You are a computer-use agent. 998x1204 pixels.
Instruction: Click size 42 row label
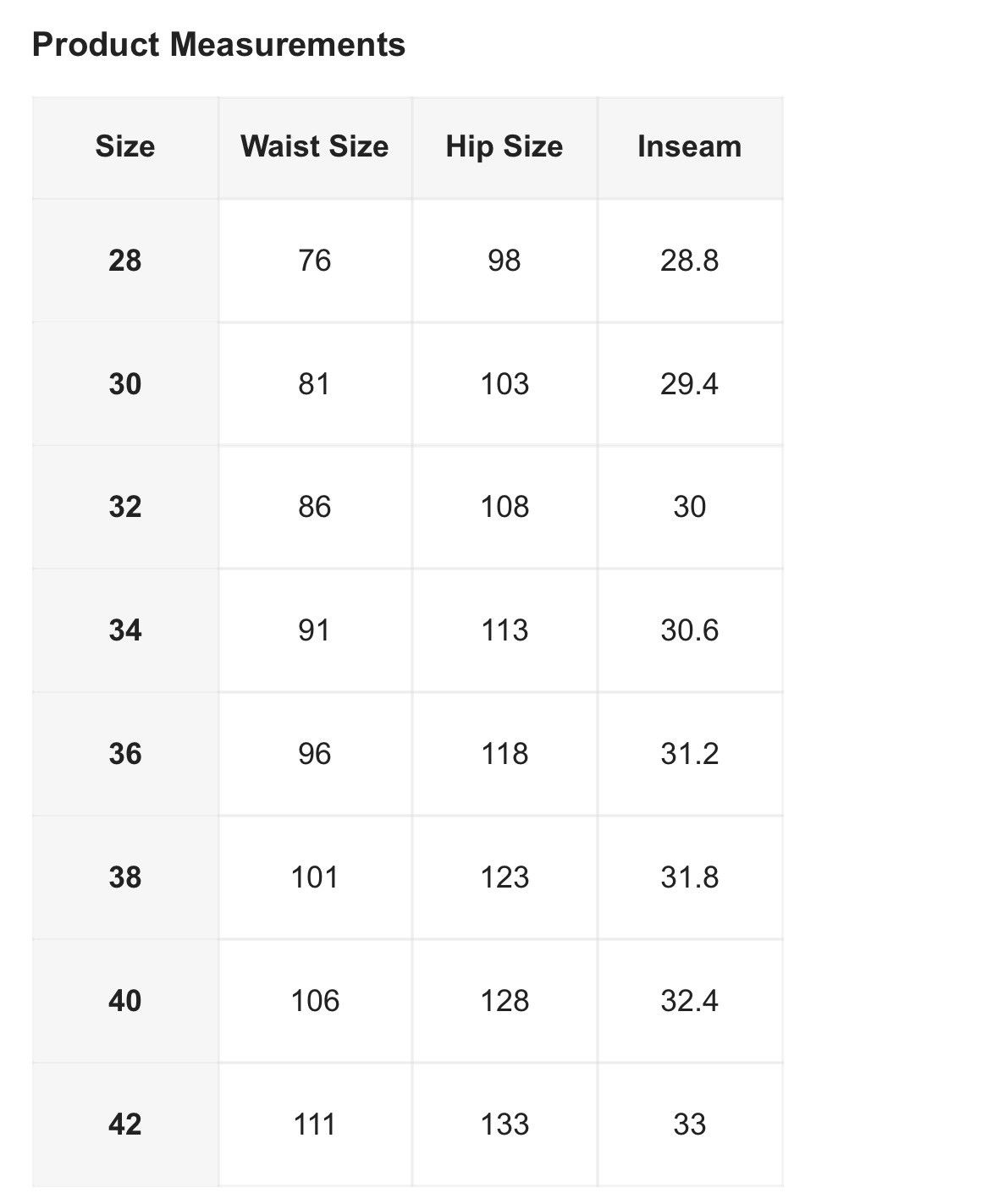click(125, 1124)
